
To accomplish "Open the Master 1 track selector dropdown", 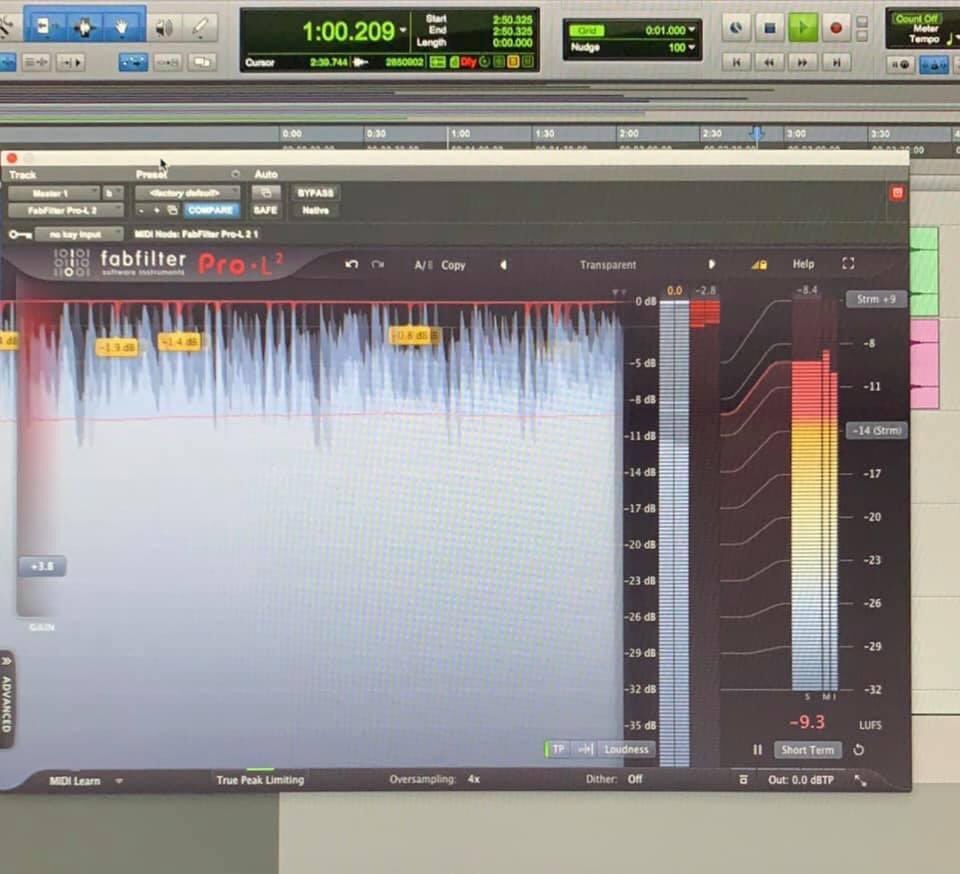I will [x=54, y=193].
